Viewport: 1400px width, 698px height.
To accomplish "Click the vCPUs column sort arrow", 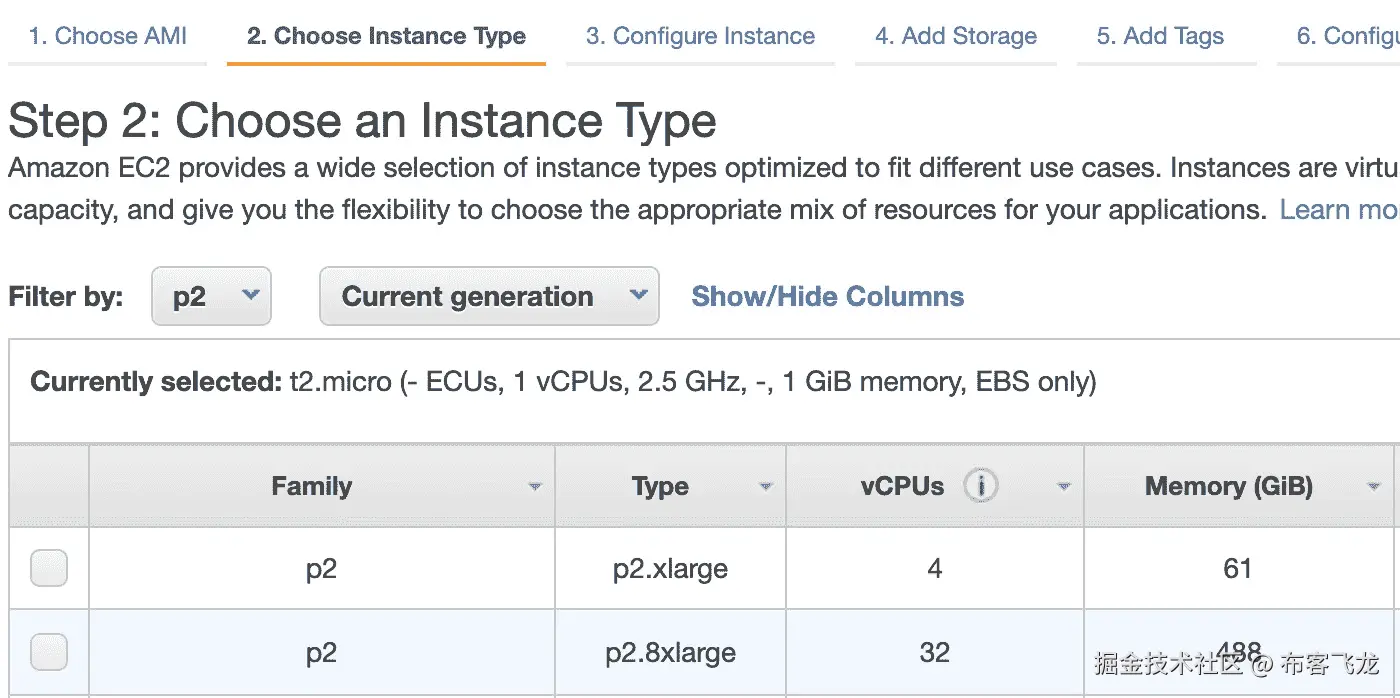I will (1064, 487).
